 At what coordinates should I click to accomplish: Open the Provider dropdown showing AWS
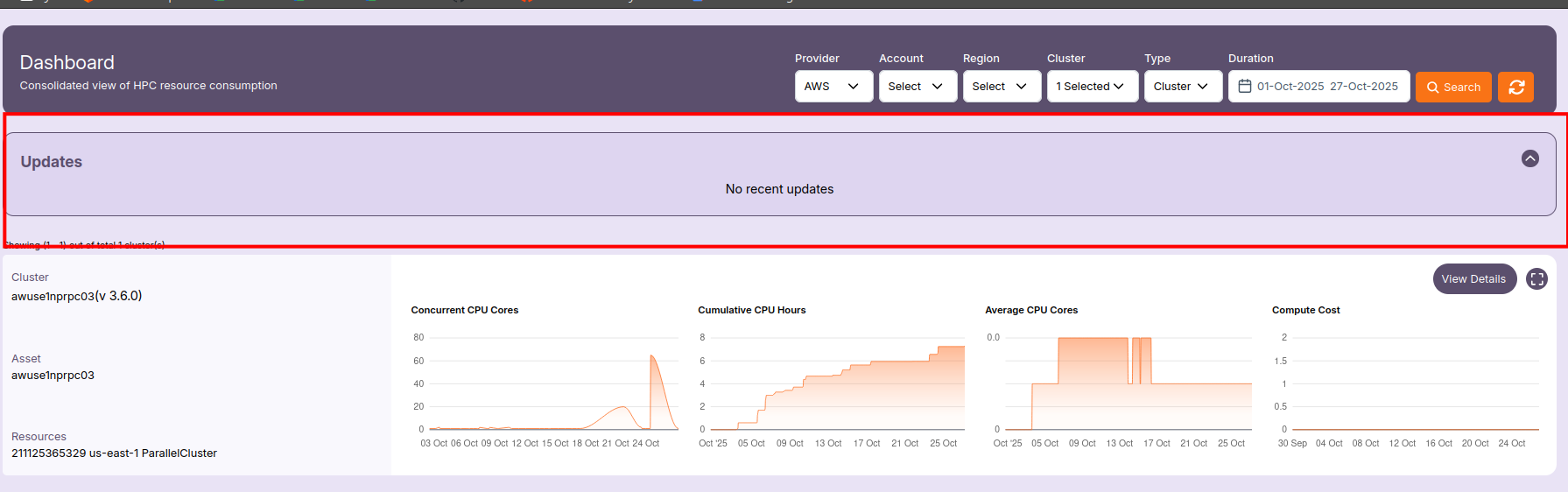point(833,86)
